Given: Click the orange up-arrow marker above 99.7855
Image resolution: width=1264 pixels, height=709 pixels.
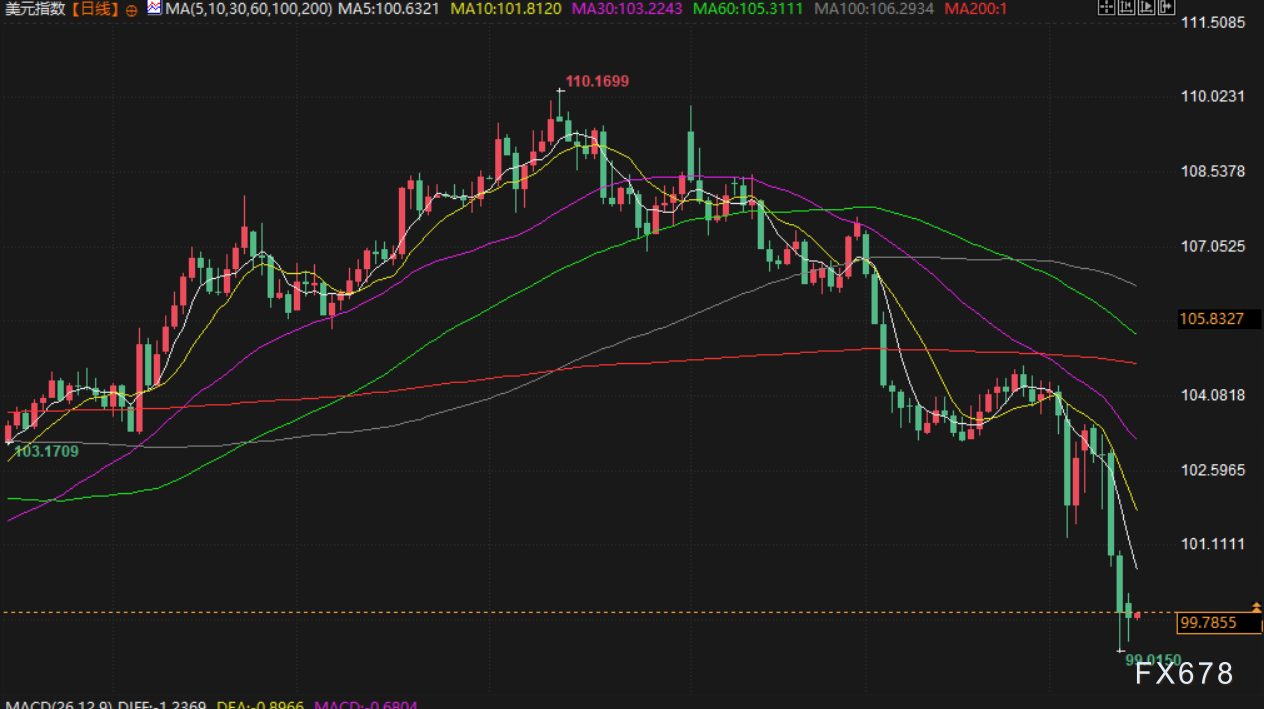Looking at the screenshot, I should [x=1257, y=607].
